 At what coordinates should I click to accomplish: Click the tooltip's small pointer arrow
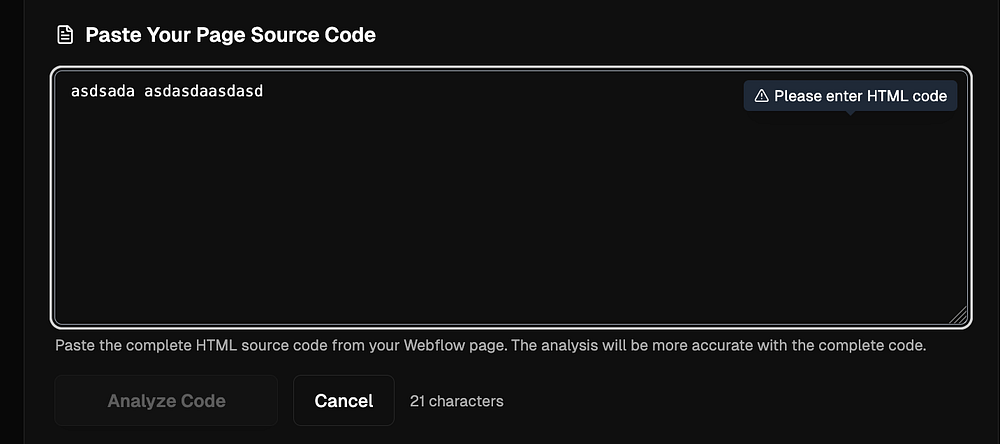pyautogui.click(x=849, y=113)
